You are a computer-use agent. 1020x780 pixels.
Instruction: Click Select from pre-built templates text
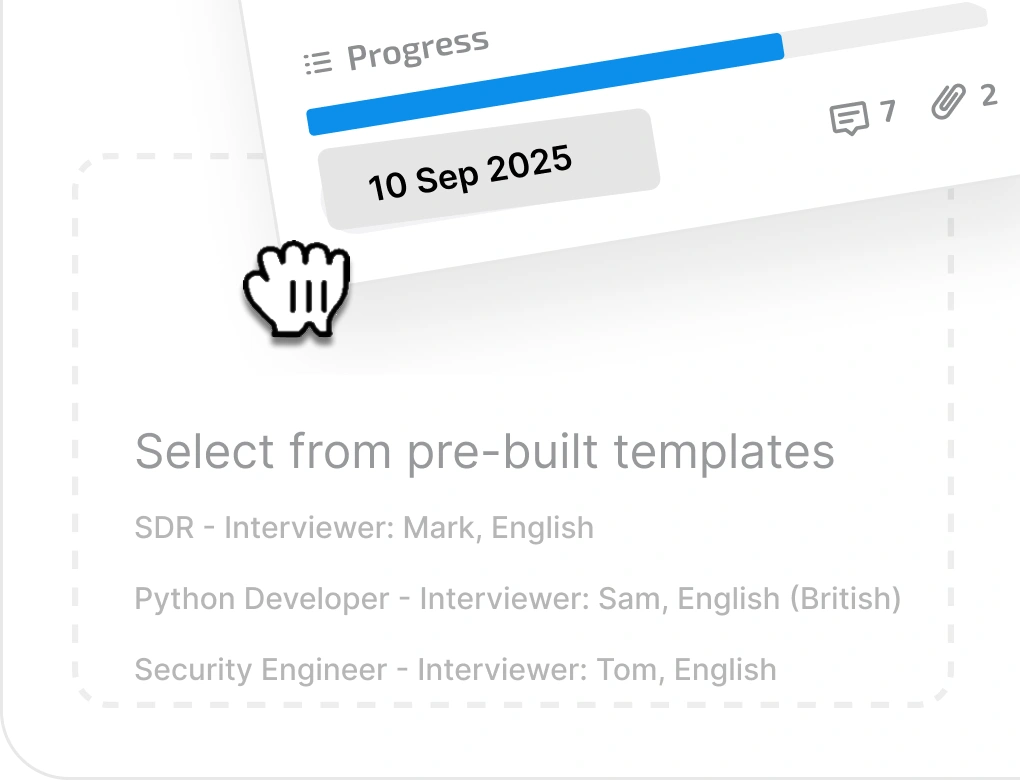[487, 451]
